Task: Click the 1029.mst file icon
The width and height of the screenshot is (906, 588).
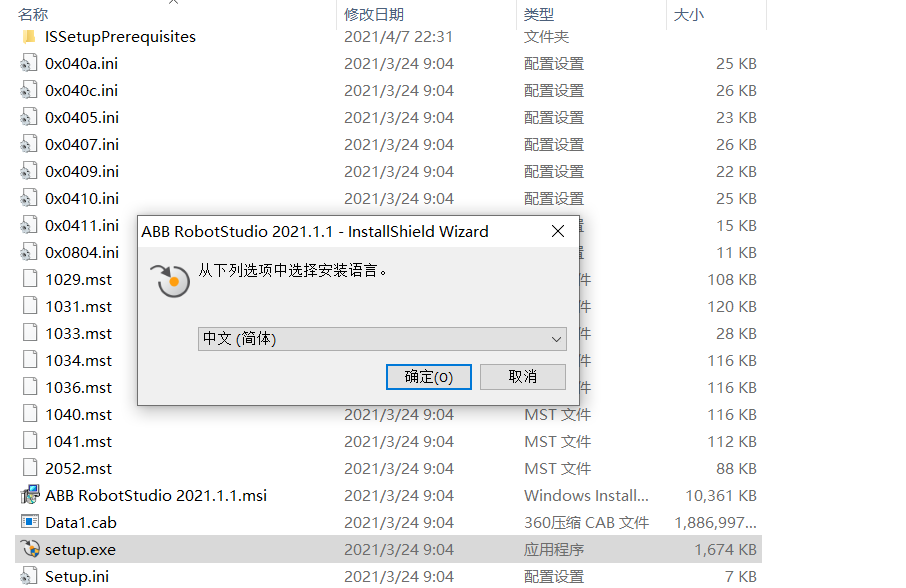Action: (x=30, y=279)
